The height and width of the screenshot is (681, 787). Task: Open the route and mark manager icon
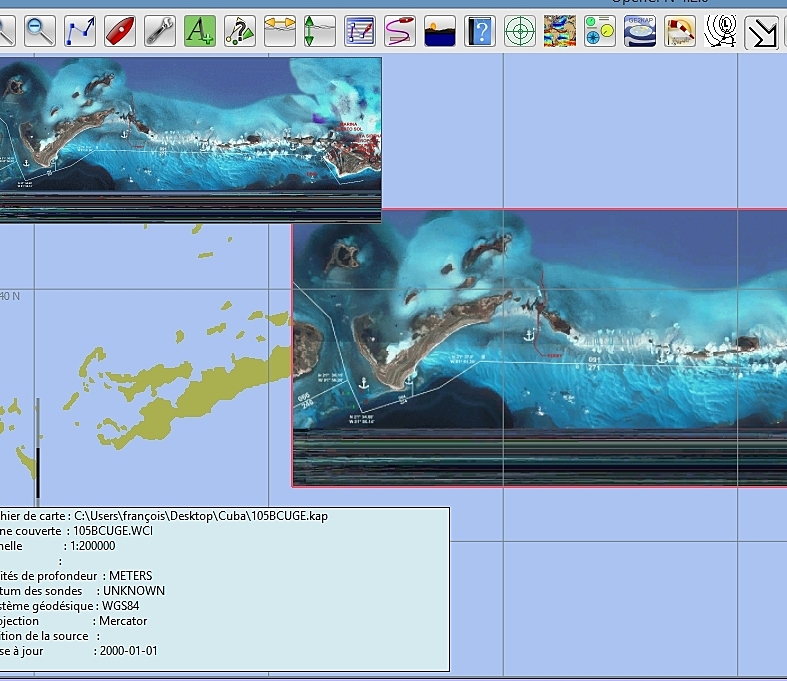(x=360, y=31)
